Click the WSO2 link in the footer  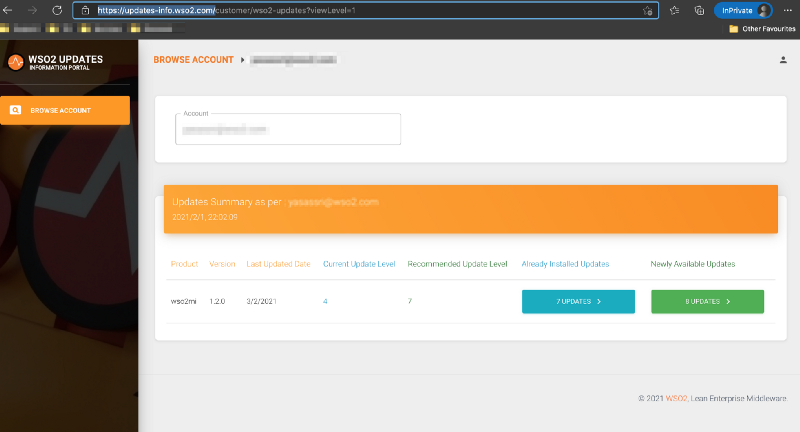(677, 397)
